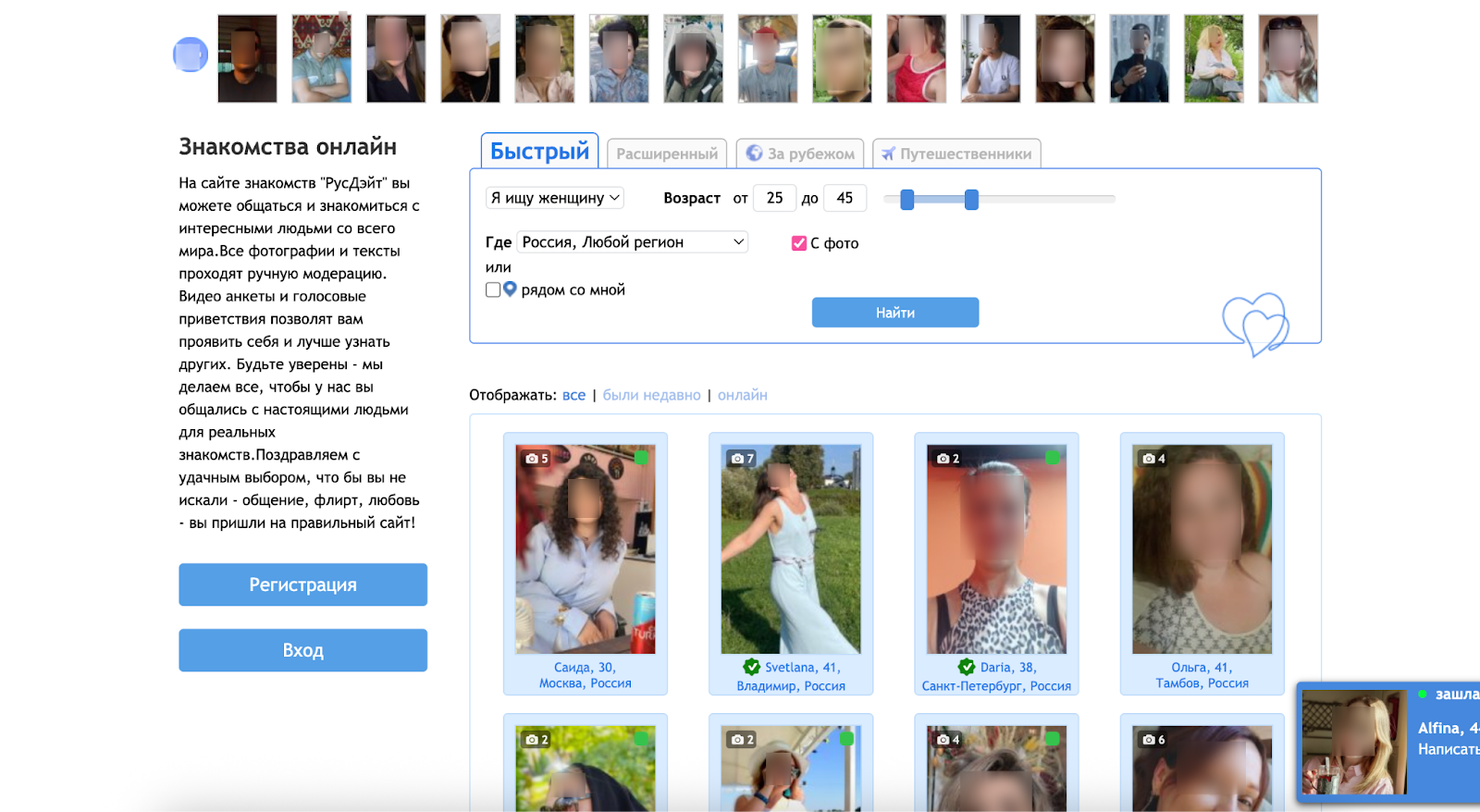The image size is (1480, 812).
Task: Click the Alfina name in the popup
Action: point(1449,728)
